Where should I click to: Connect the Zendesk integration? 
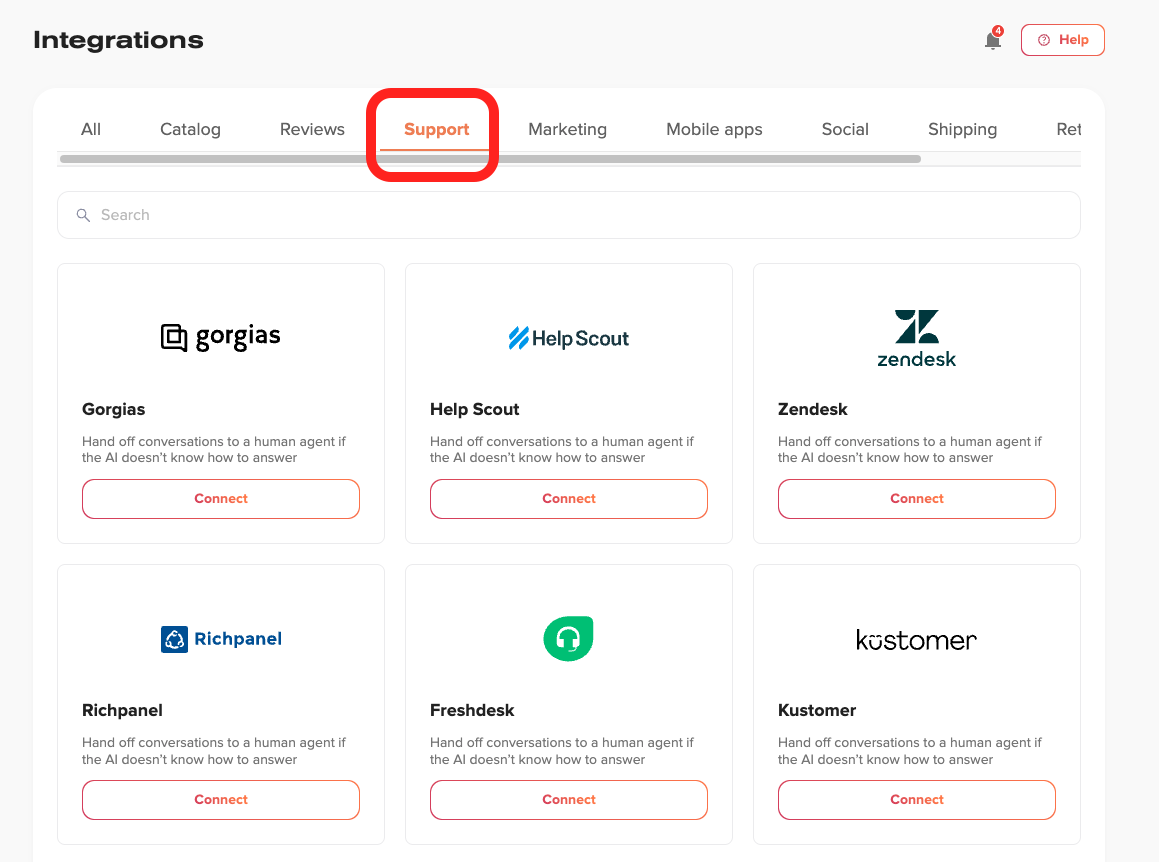[917, 499]
